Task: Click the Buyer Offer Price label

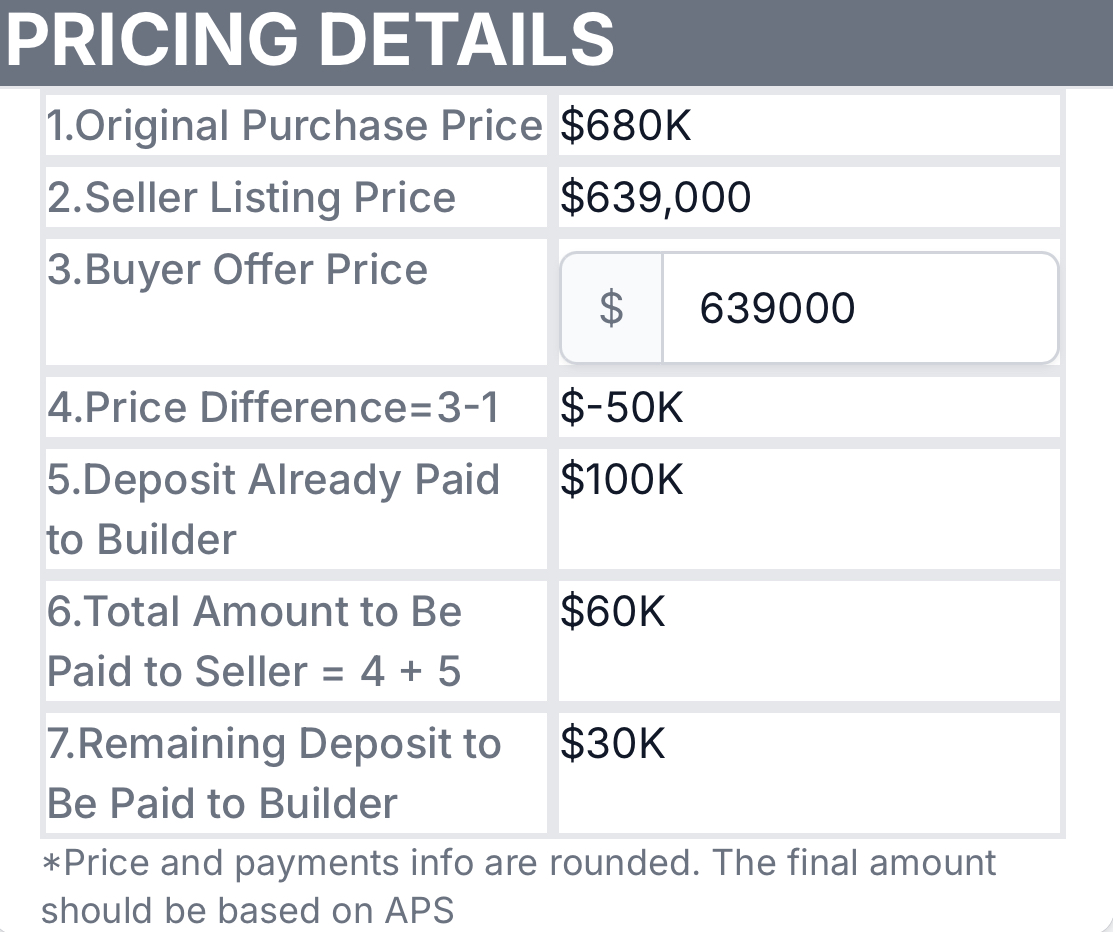Action: 238,270
